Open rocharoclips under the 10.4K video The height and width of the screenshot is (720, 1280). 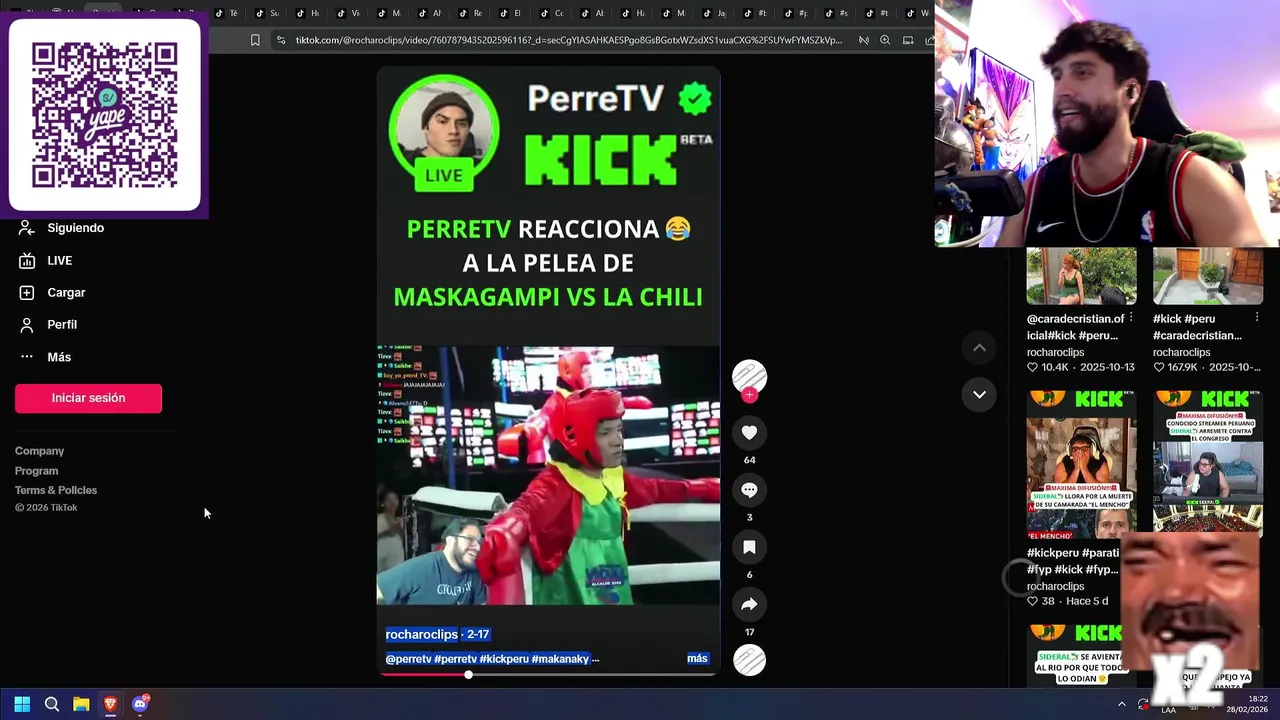click(1055, 352)
